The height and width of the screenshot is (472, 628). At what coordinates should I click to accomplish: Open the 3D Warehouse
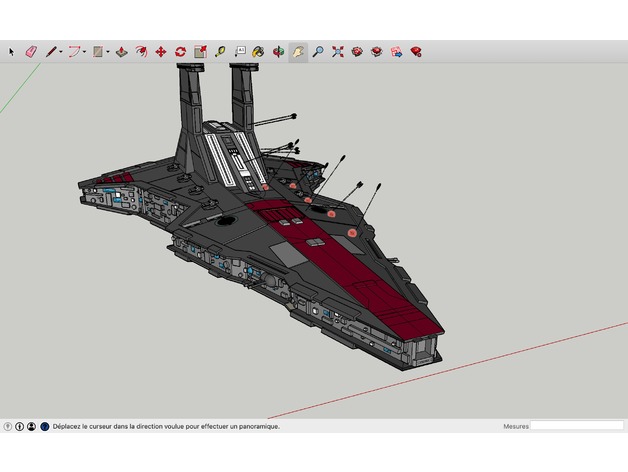(x=357, y=51)
